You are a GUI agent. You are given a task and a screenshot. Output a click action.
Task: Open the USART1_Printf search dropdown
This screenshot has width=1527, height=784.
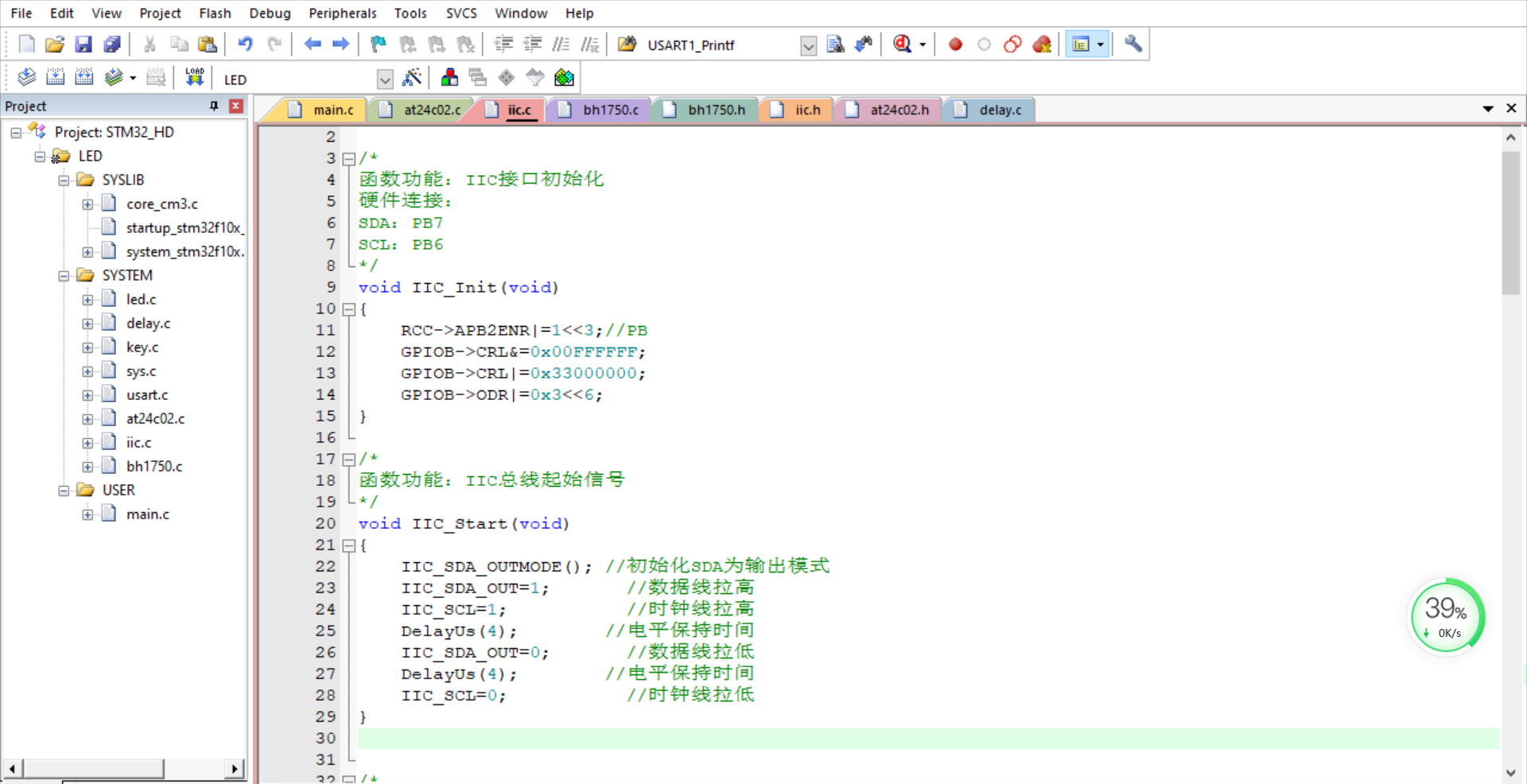(808, 46)
